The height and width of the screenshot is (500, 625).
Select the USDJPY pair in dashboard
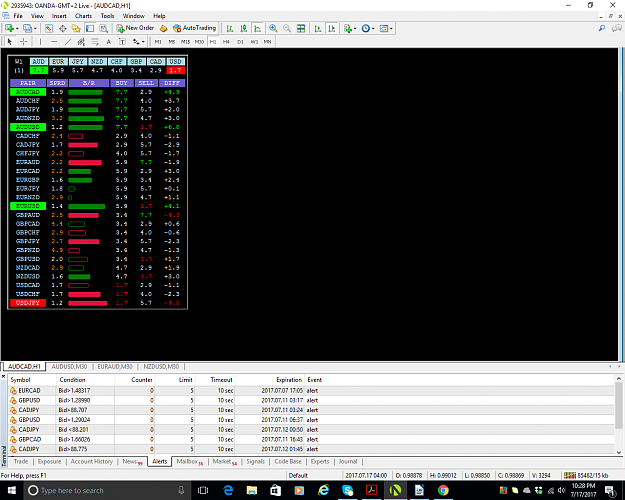(x=28, y=303)
